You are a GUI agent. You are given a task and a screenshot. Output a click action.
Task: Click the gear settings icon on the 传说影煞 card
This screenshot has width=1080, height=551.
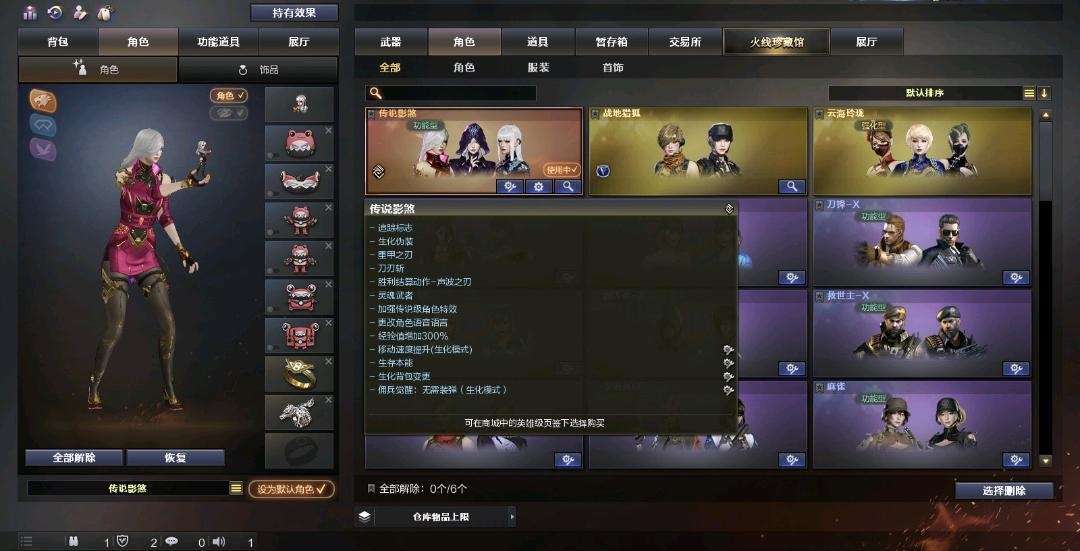(539, 187)
